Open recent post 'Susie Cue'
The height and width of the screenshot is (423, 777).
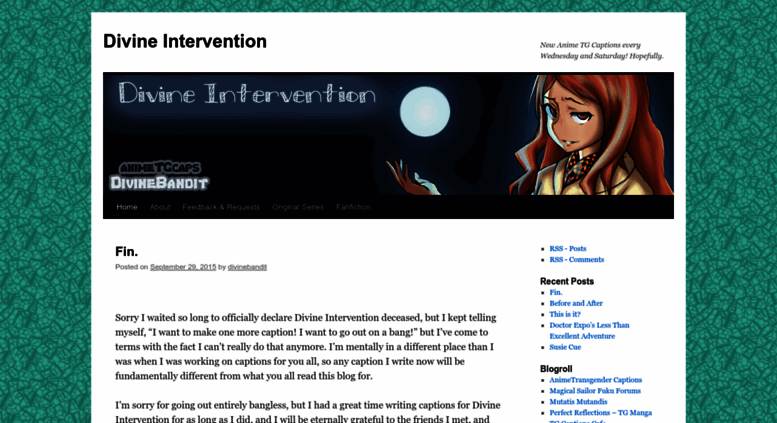click(x=565, y=347)
